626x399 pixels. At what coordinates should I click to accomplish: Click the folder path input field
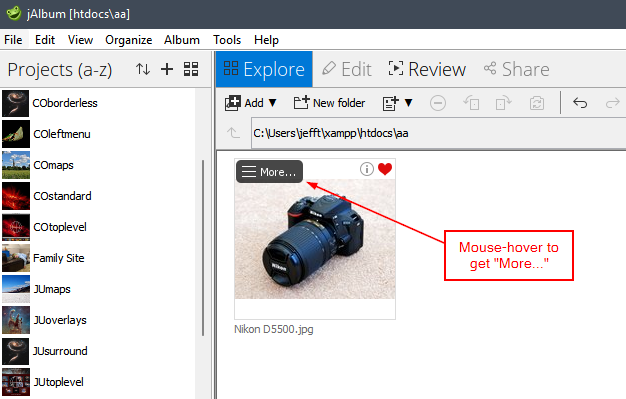click(438, 133)
